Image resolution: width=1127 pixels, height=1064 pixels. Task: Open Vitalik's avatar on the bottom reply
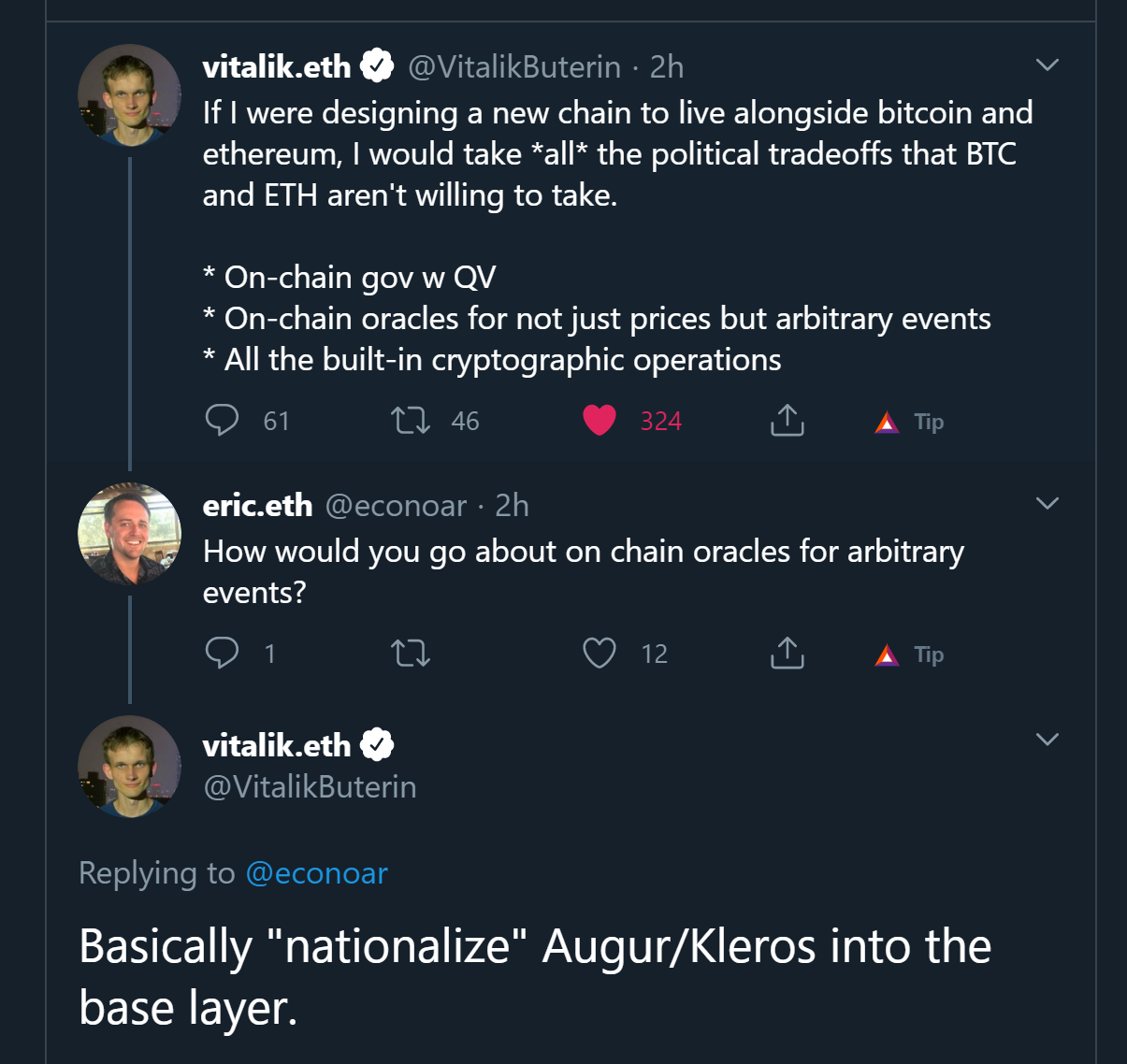pyautogui.click(x=129, y=767)
